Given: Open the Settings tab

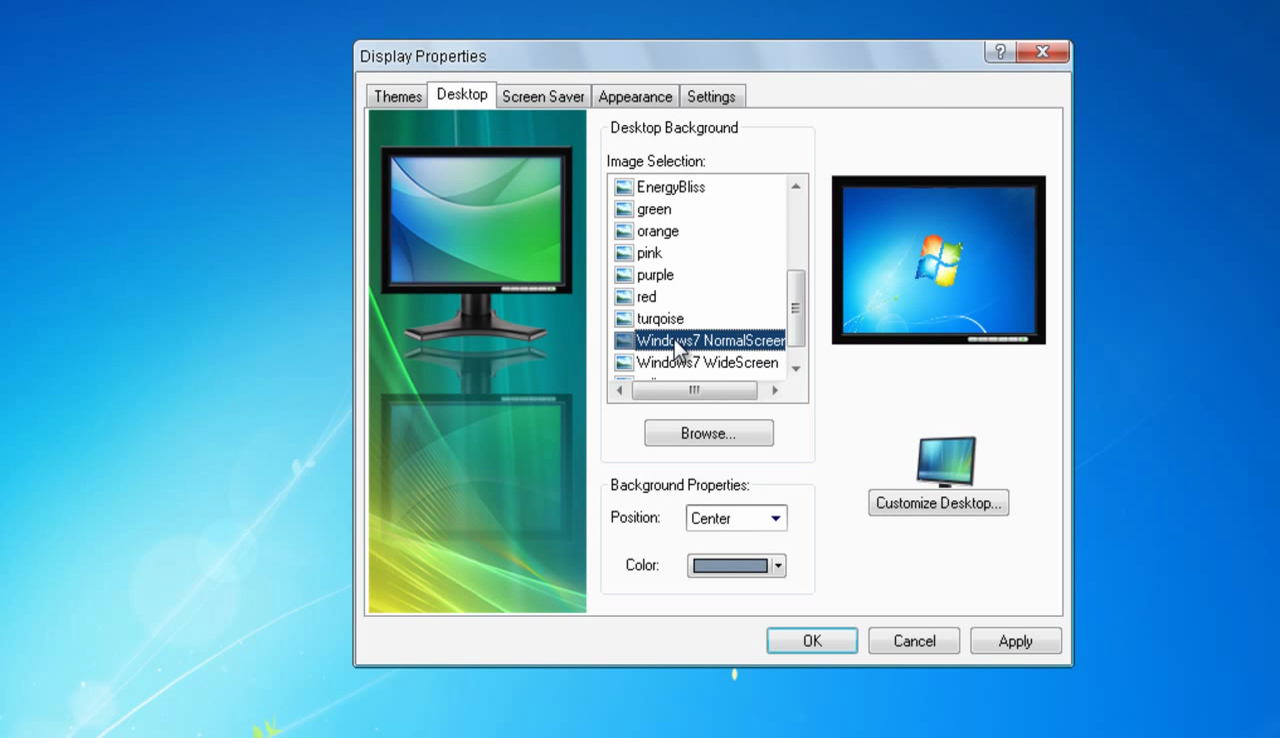Looking at the screenshot, I should (711, 96).
